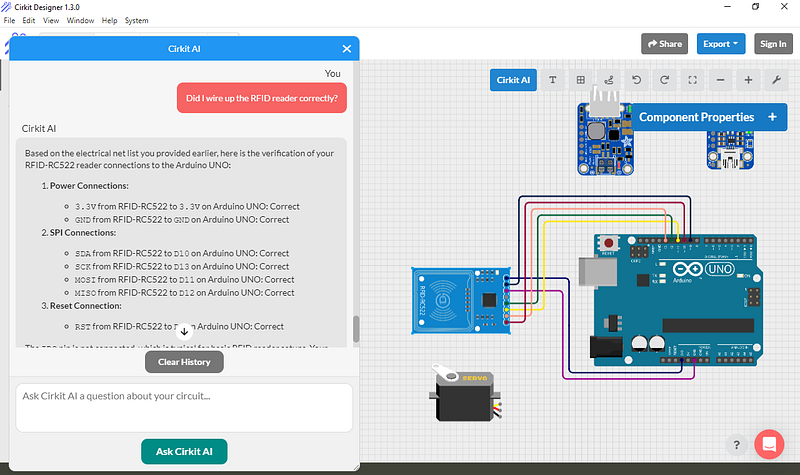Click the 3.3V connection line text
Image resolution: width=800 pixels, height=475 pixels.
187,207
